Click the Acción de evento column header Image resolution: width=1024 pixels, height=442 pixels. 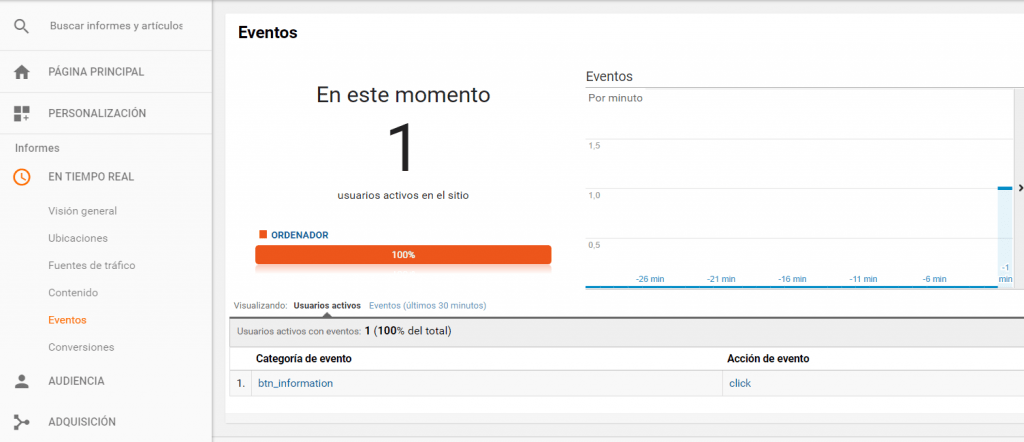pos(768,359)
